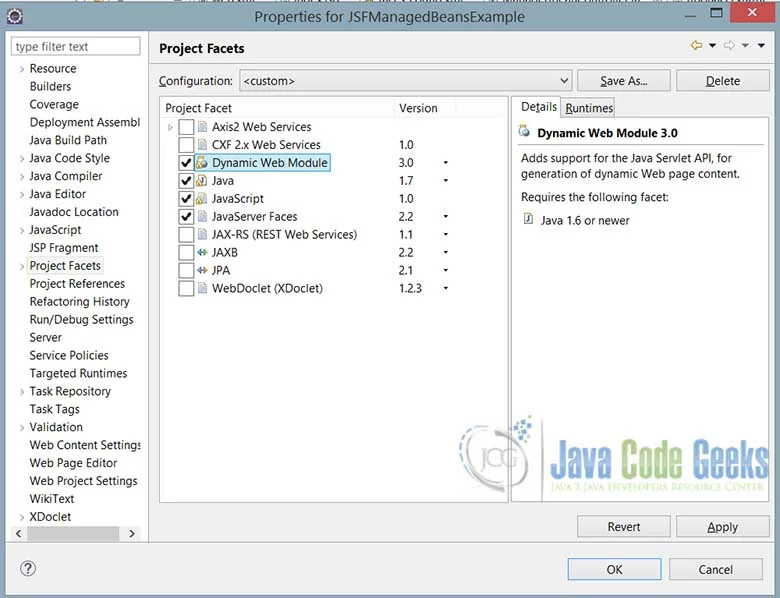Click the JavaServer Faces facet icon
Viewport: 780px width, 598px height.
coord(202,216)
